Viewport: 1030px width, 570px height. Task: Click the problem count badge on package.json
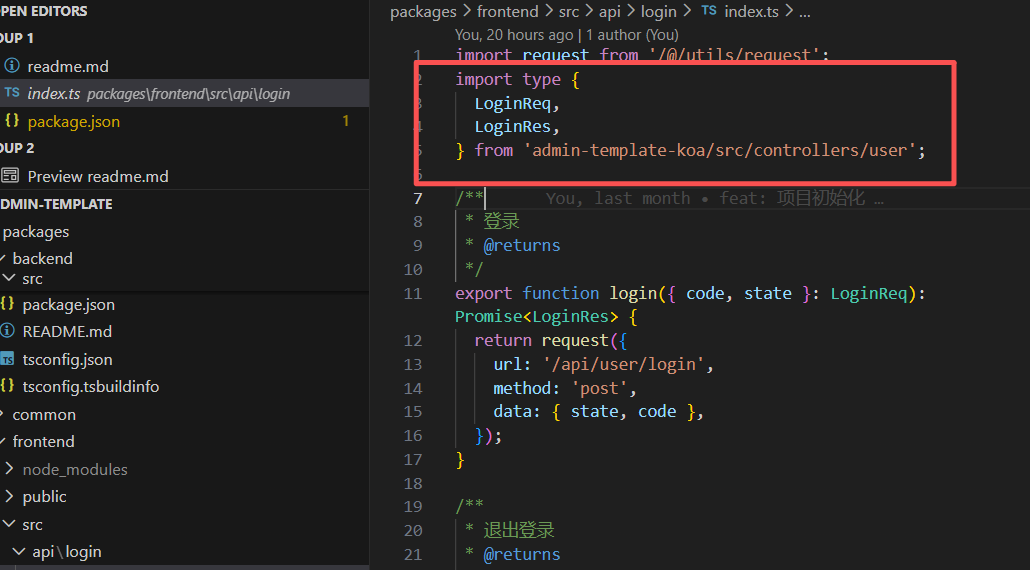[x=346, y=121]
